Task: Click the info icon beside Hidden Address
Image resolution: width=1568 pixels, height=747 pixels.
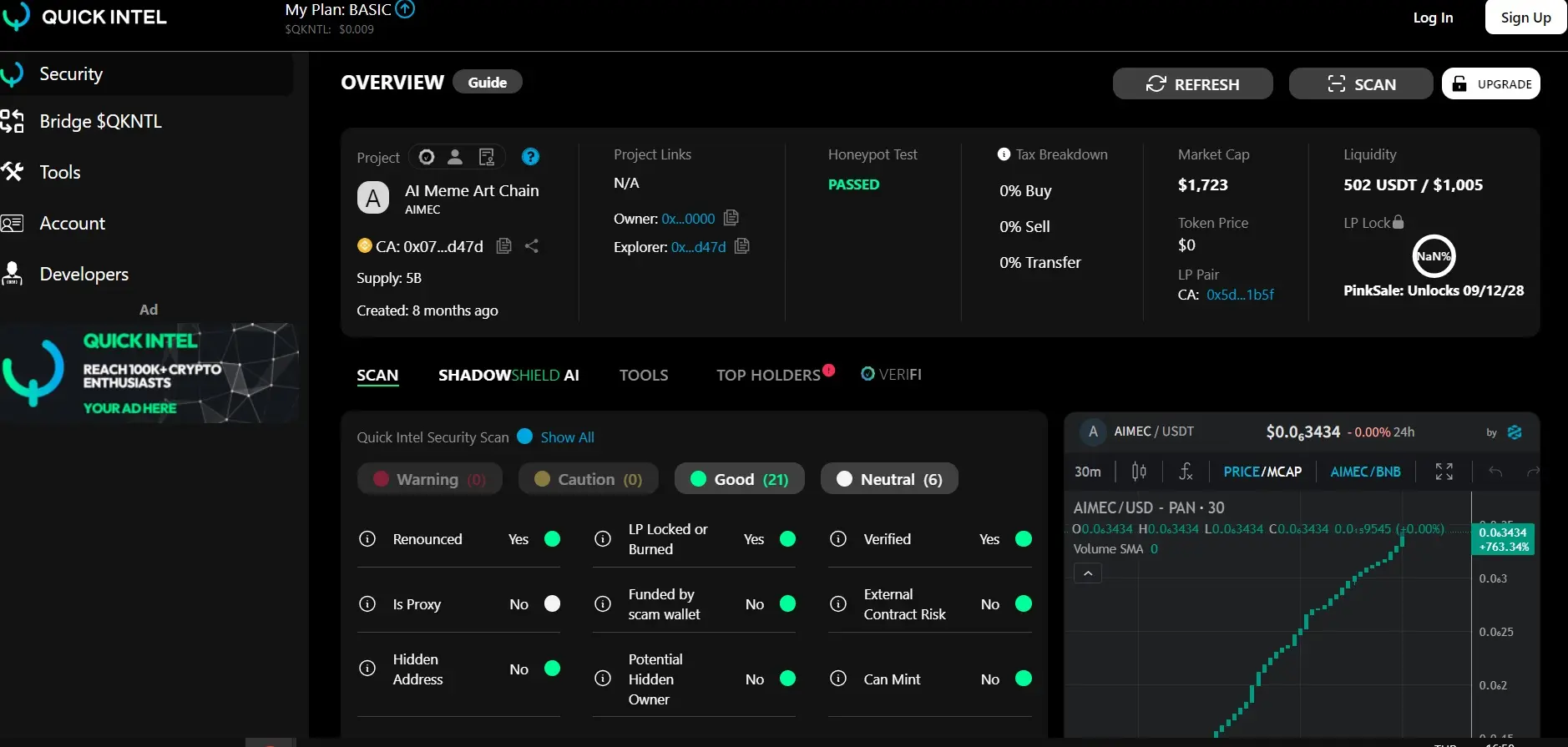Action: 367,669
